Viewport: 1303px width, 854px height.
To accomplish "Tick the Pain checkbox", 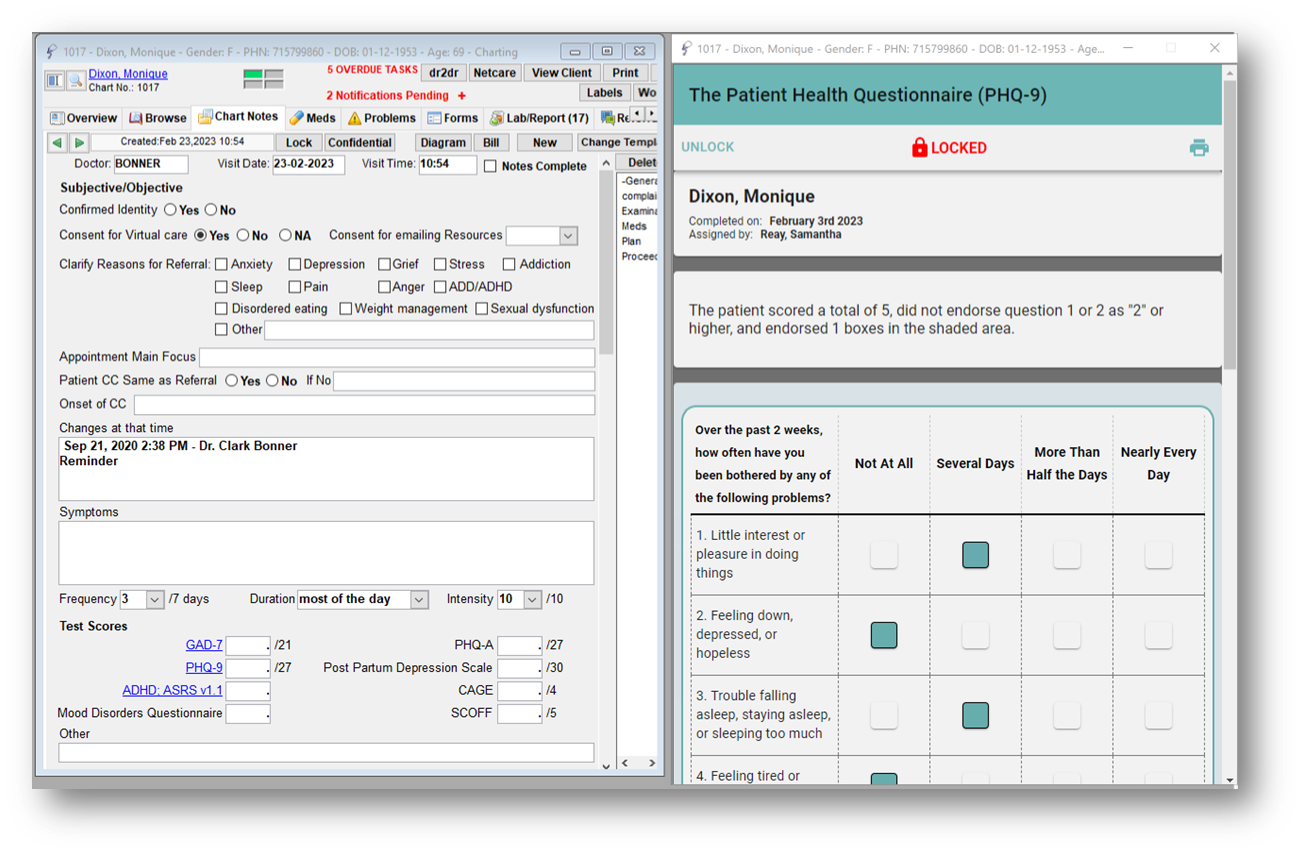I will click(x=295, y=287).
